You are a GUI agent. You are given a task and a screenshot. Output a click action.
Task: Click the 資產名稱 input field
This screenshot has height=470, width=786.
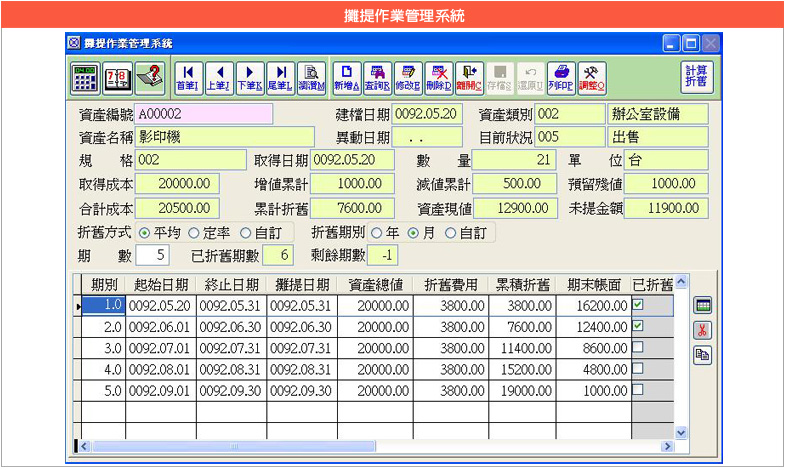pyautogui.click(x=224, y=137)
